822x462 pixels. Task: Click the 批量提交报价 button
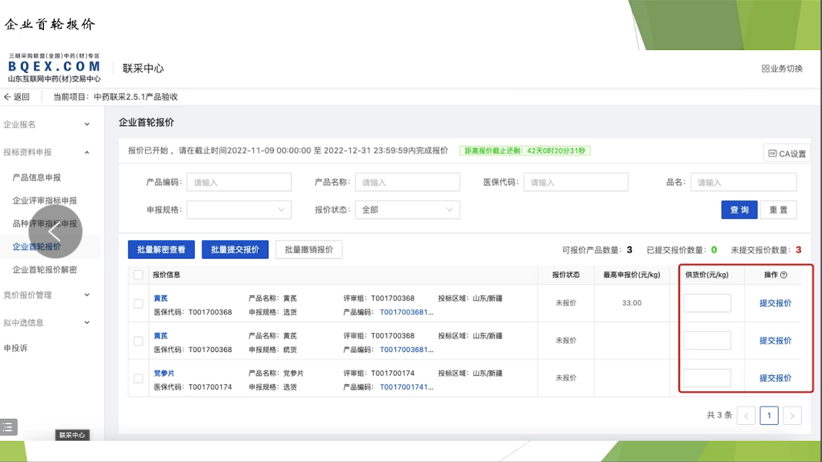pyautogui.click(x=235, y=249)
